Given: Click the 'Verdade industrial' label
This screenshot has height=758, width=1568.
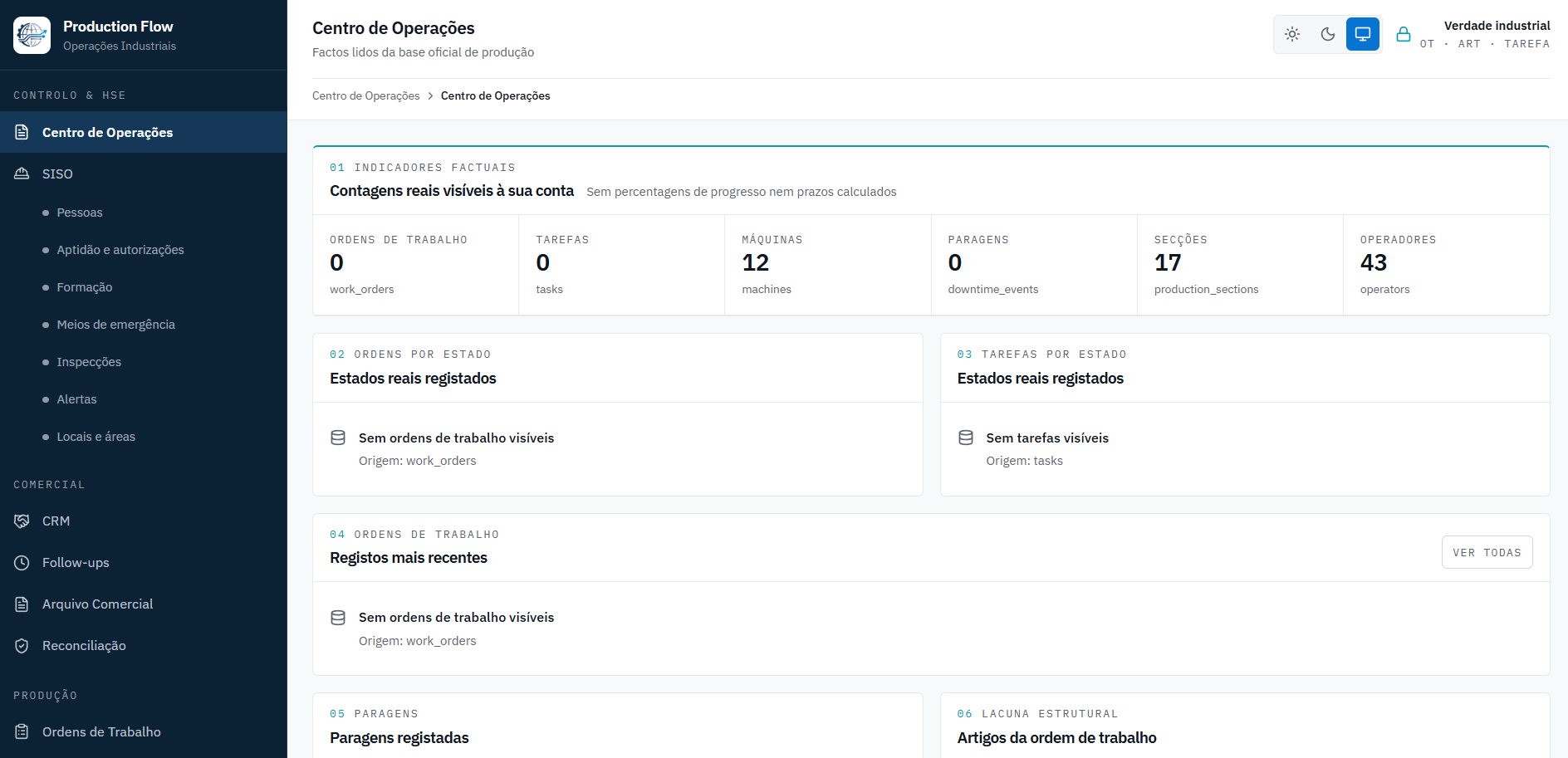Looking at the screenshot, I should (x=1497, y=26).
